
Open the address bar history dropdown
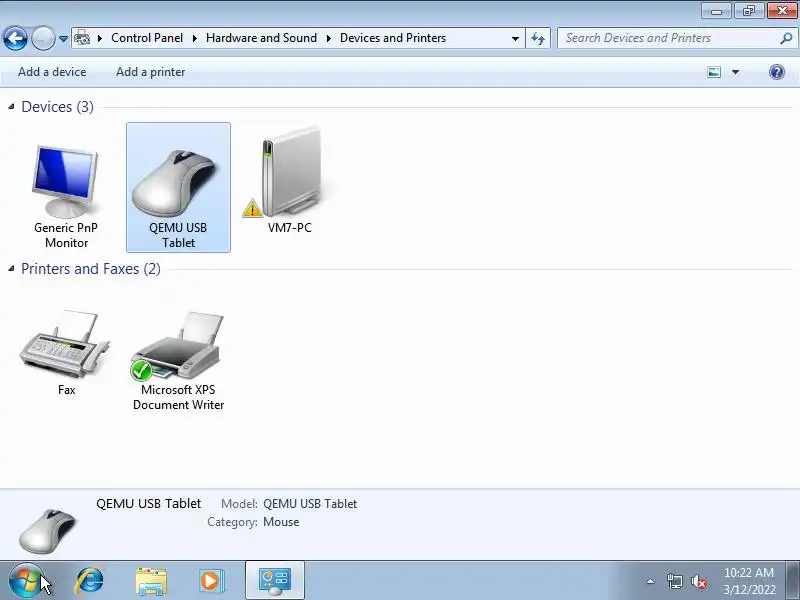tap(515, 38)
